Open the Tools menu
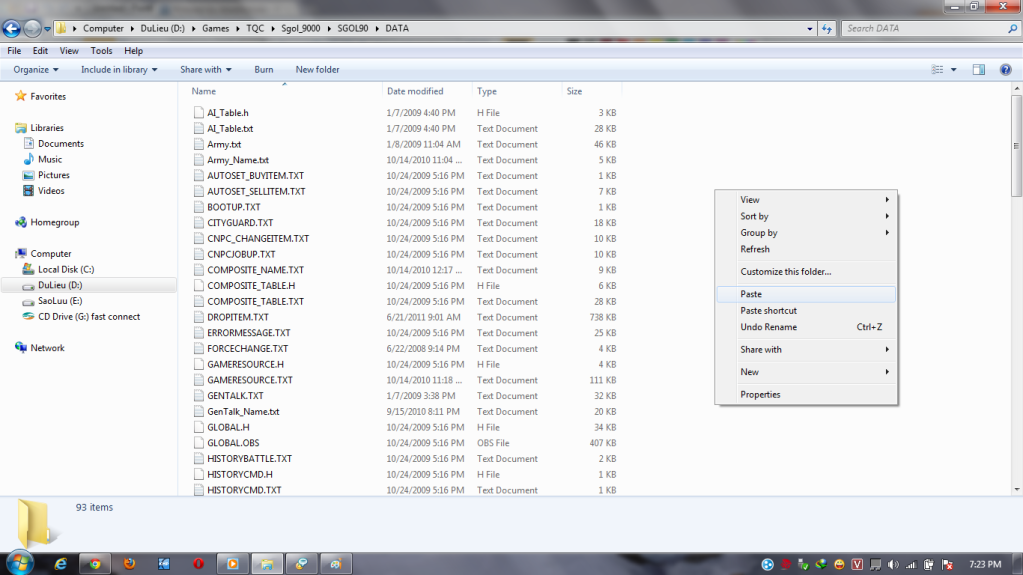The image size is (1023, 575). coord(101,51)
